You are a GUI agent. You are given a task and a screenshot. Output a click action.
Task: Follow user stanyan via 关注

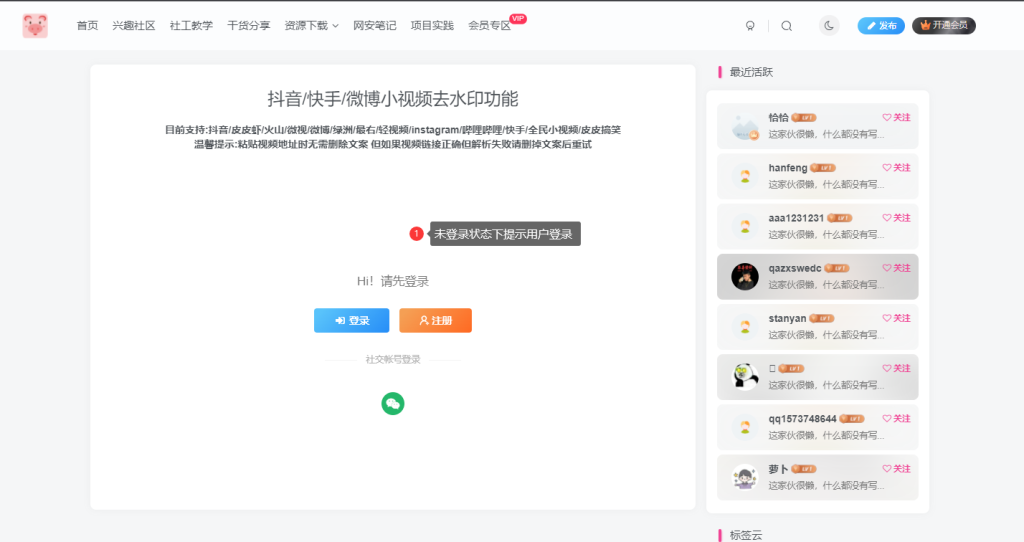pyautogui.click(x=897, y=318)
